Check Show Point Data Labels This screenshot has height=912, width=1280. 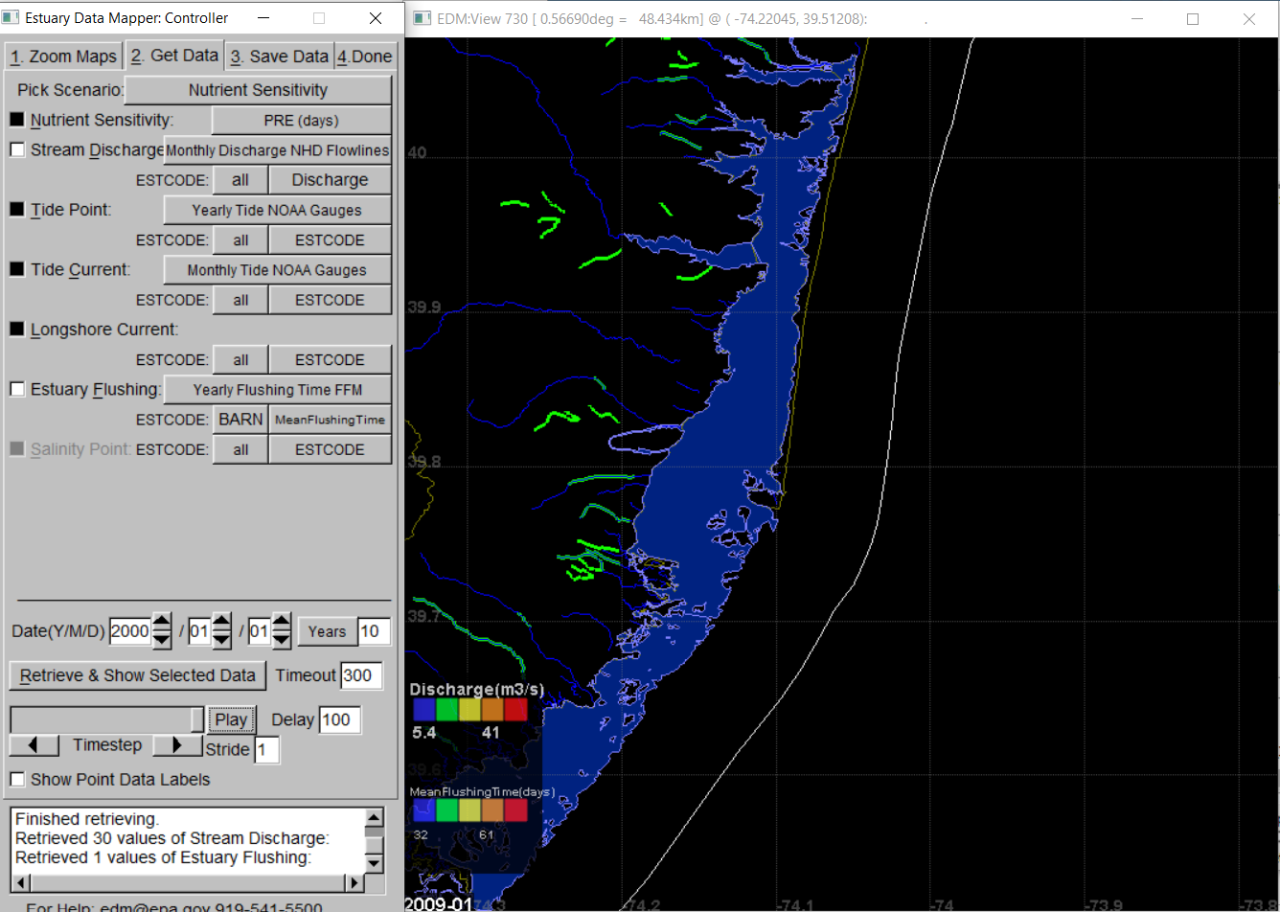[x=17, y=779]
